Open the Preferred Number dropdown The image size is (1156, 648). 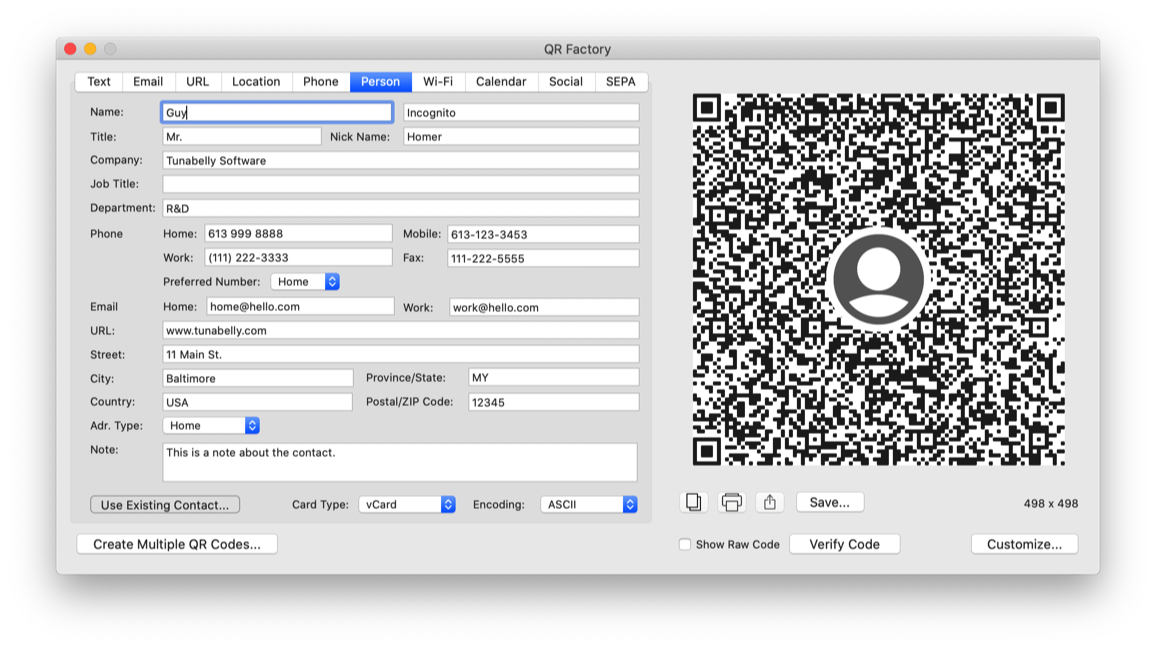pyautogui.click(x=305, y=282)
